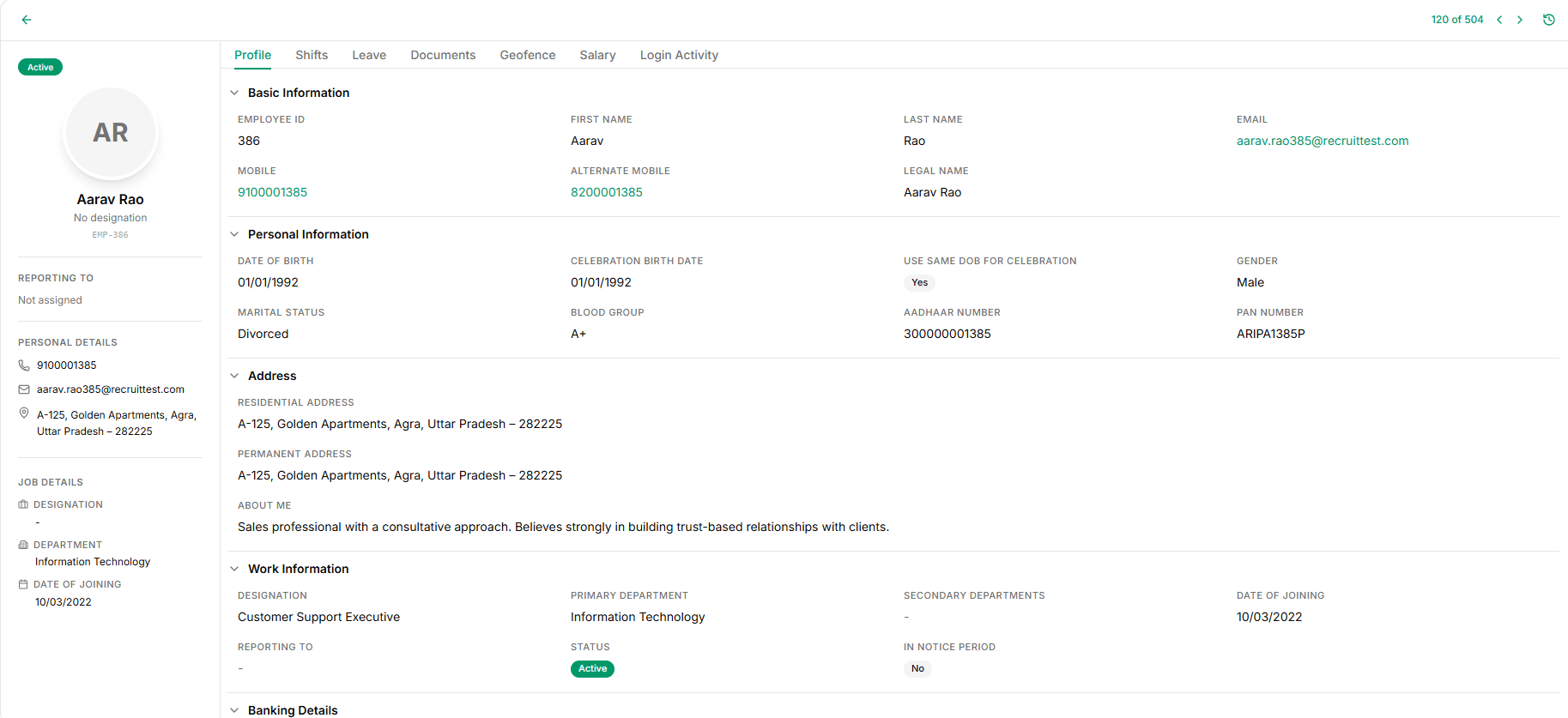Click sidebar joining date 10/03/2022

coord(64,602)
